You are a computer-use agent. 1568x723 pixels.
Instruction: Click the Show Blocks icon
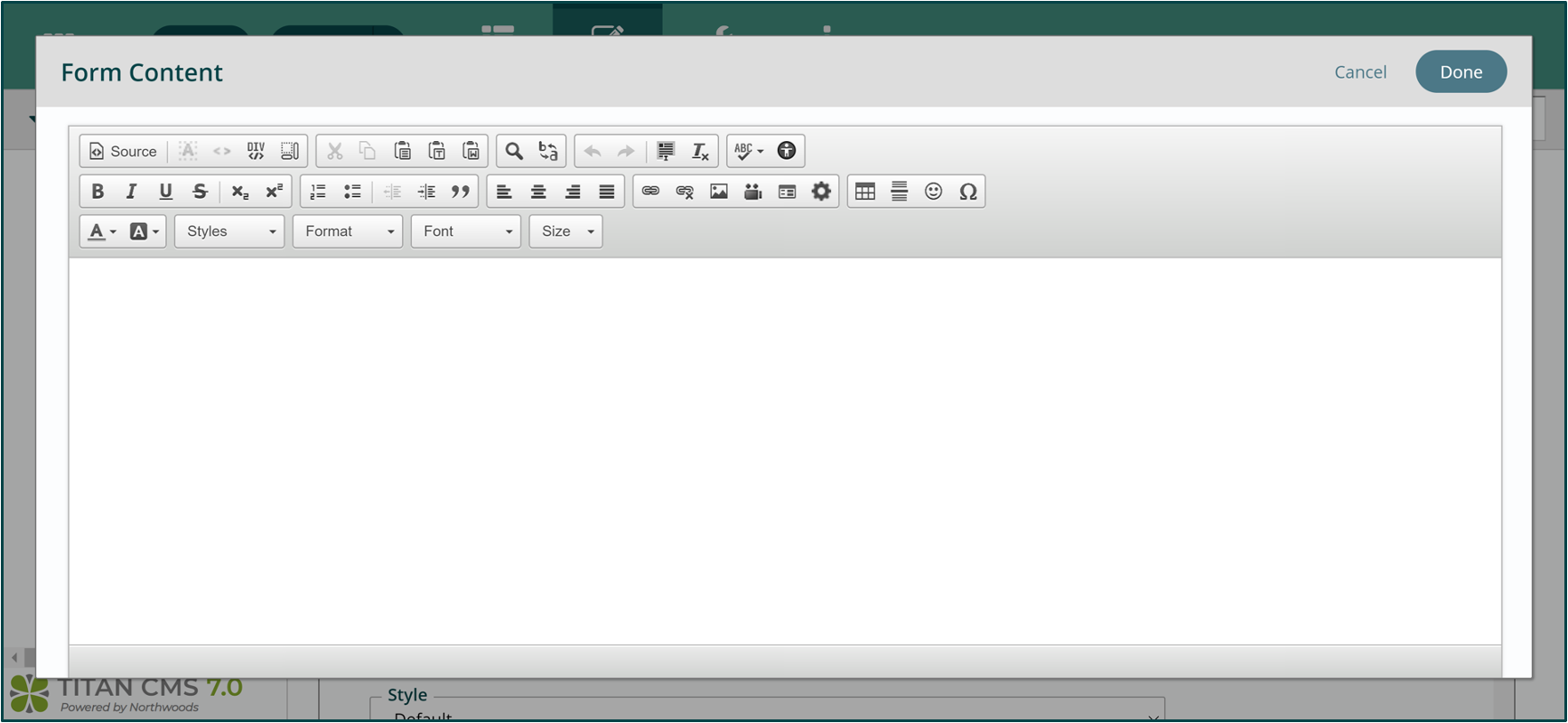[290, 151]
